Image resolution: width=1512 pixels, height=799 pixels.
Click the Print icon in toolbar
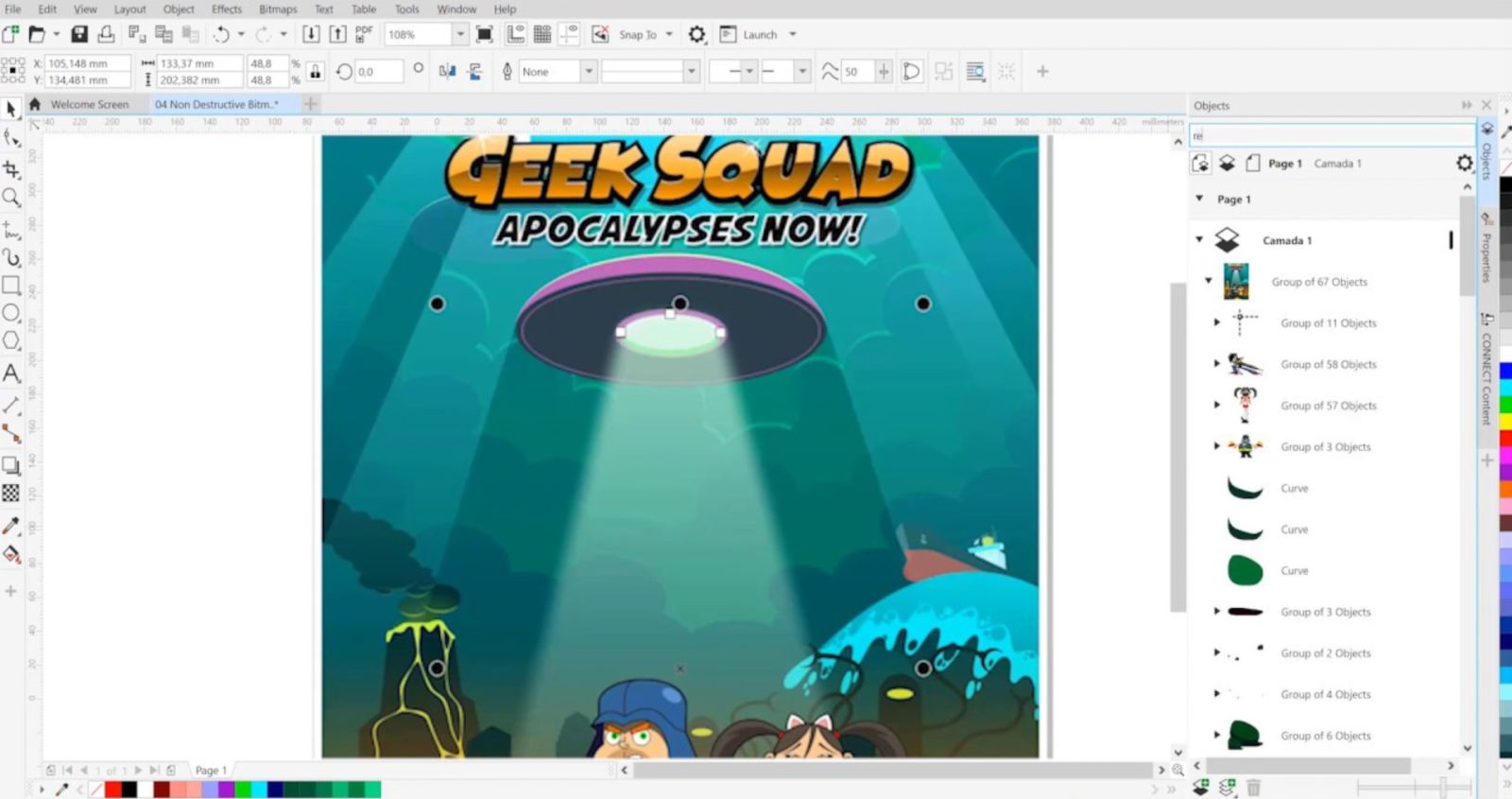(107, 34)
